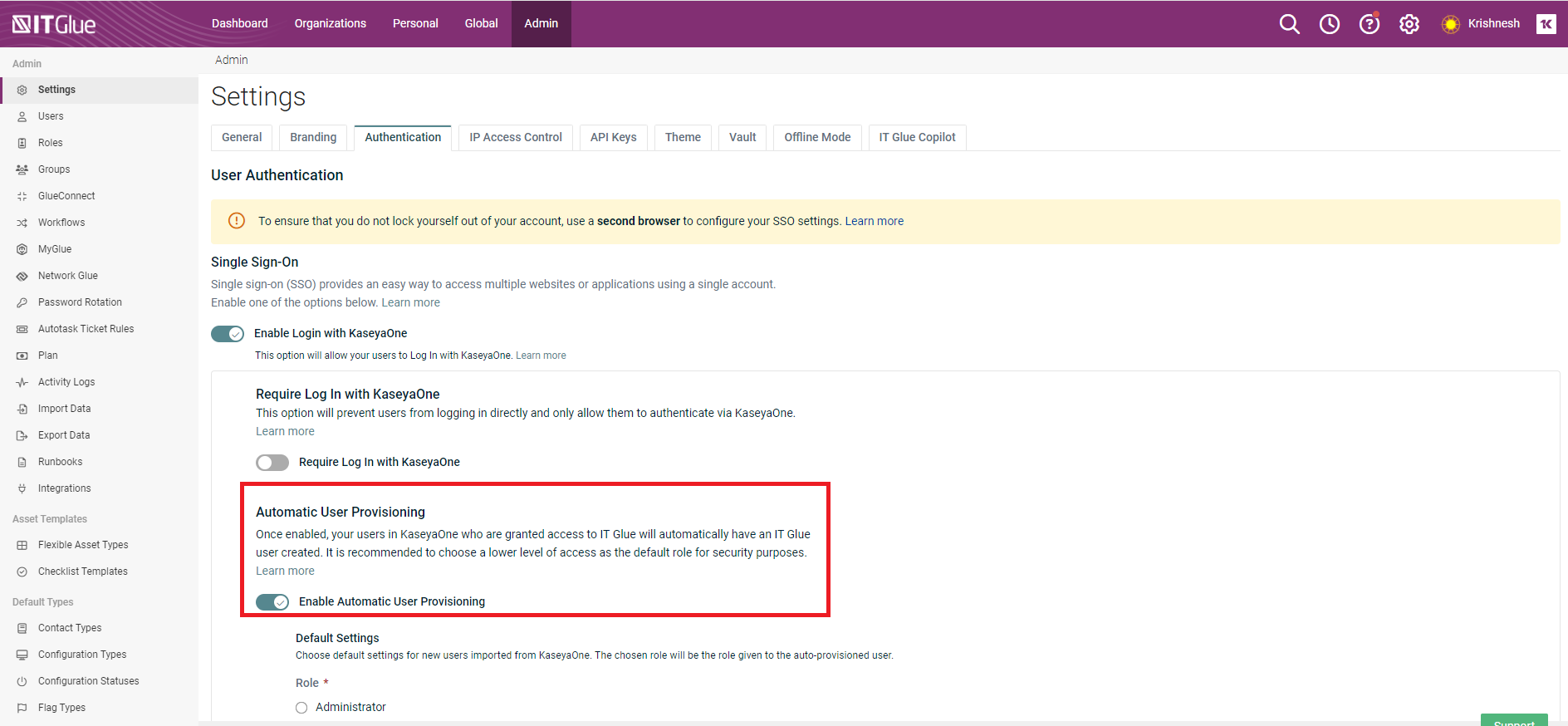Image resolution: width=1568 pixels, height=726 pixels.
Task: Click the Configuration Types monitor icon
Action: click(x=22, y=655)
